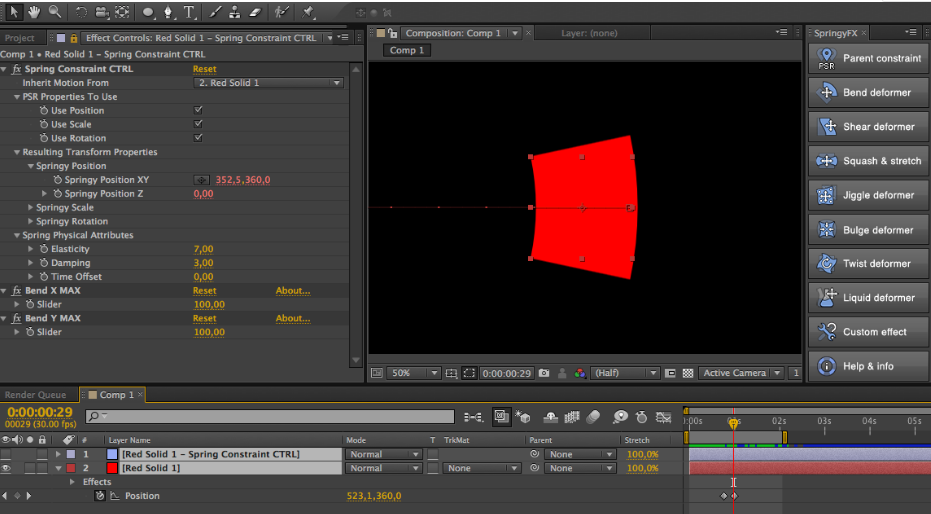Open the 50% magnification dropdown

click(414, 373)
